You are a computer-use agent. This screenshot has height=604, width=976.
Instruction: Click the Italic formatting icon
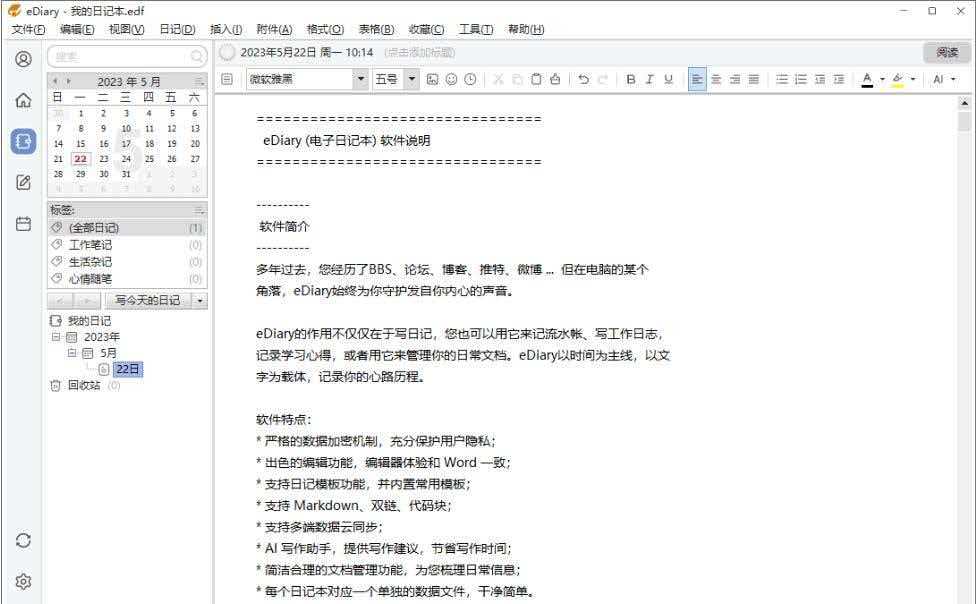point(650,78)
